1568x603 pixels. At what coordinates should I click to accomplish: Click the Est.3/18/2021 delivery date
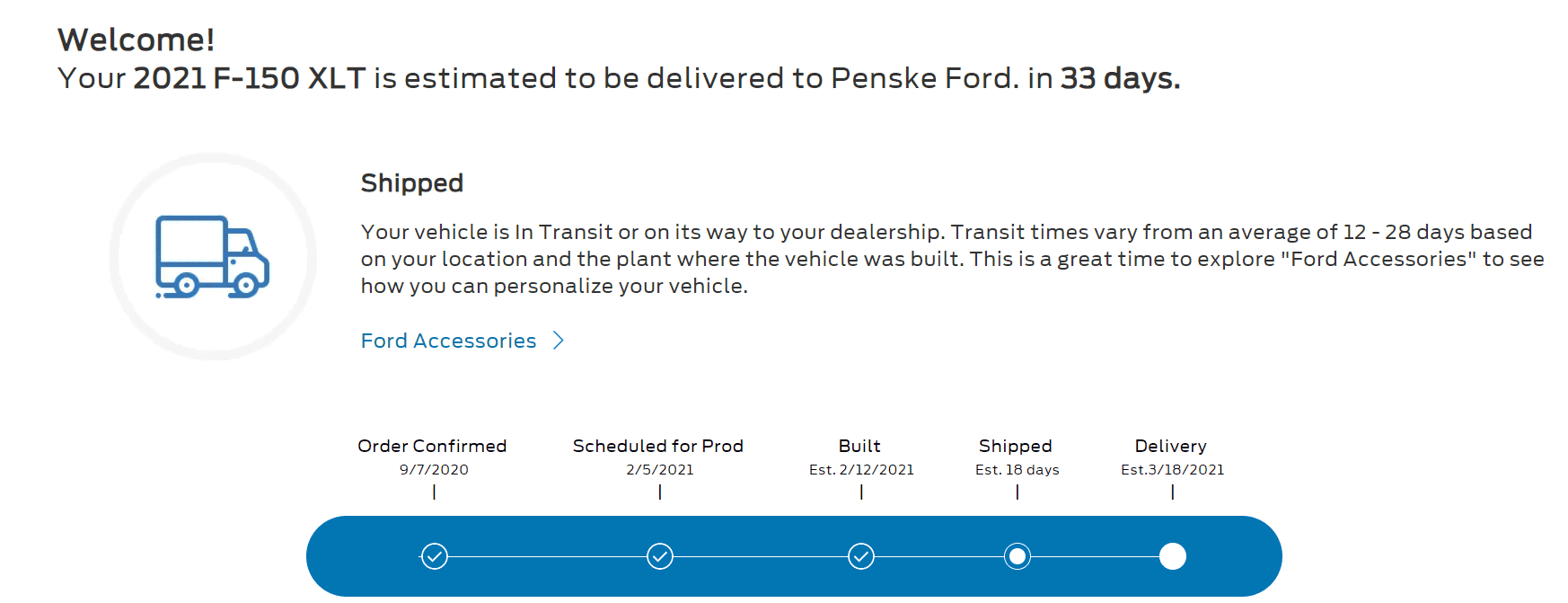(1172, 468)
